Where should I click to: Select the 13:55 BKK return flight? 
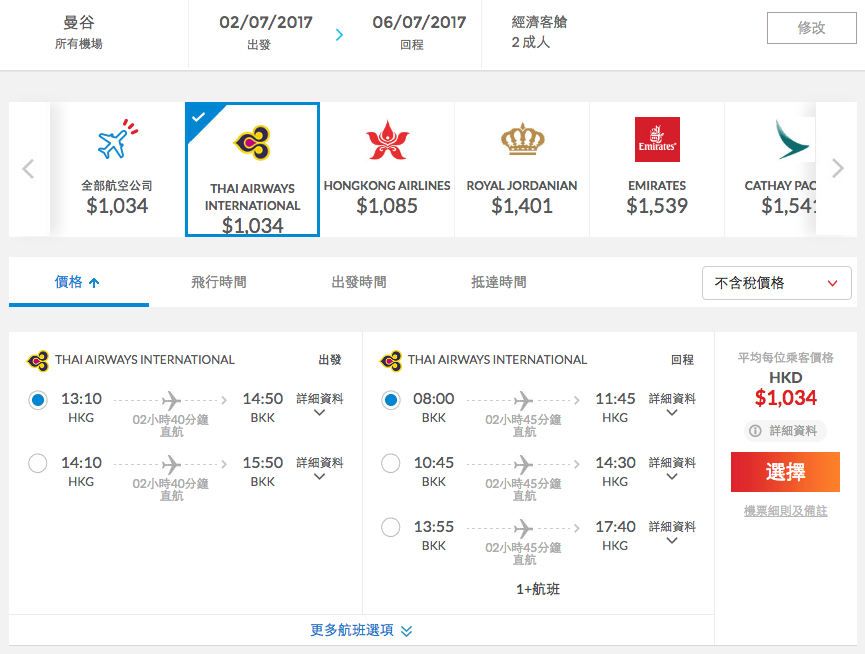pyautogui.click(x=391, y=527)
